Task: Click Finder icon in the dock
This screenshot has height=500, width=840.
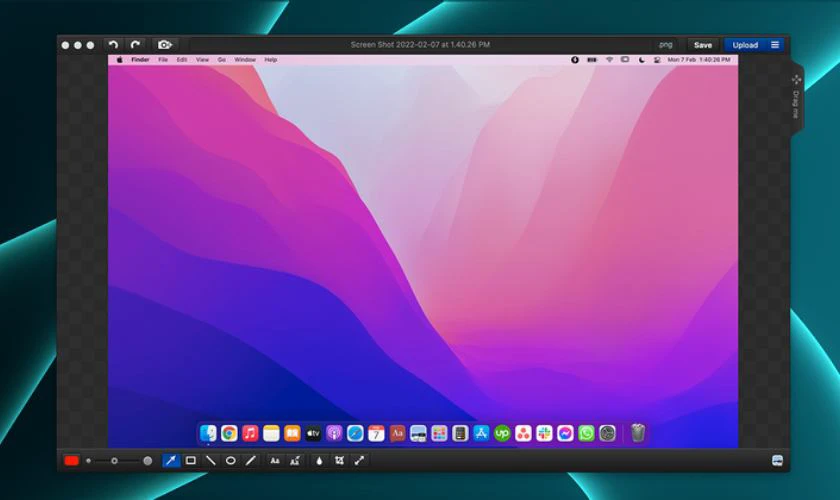Action: [208, 433]
